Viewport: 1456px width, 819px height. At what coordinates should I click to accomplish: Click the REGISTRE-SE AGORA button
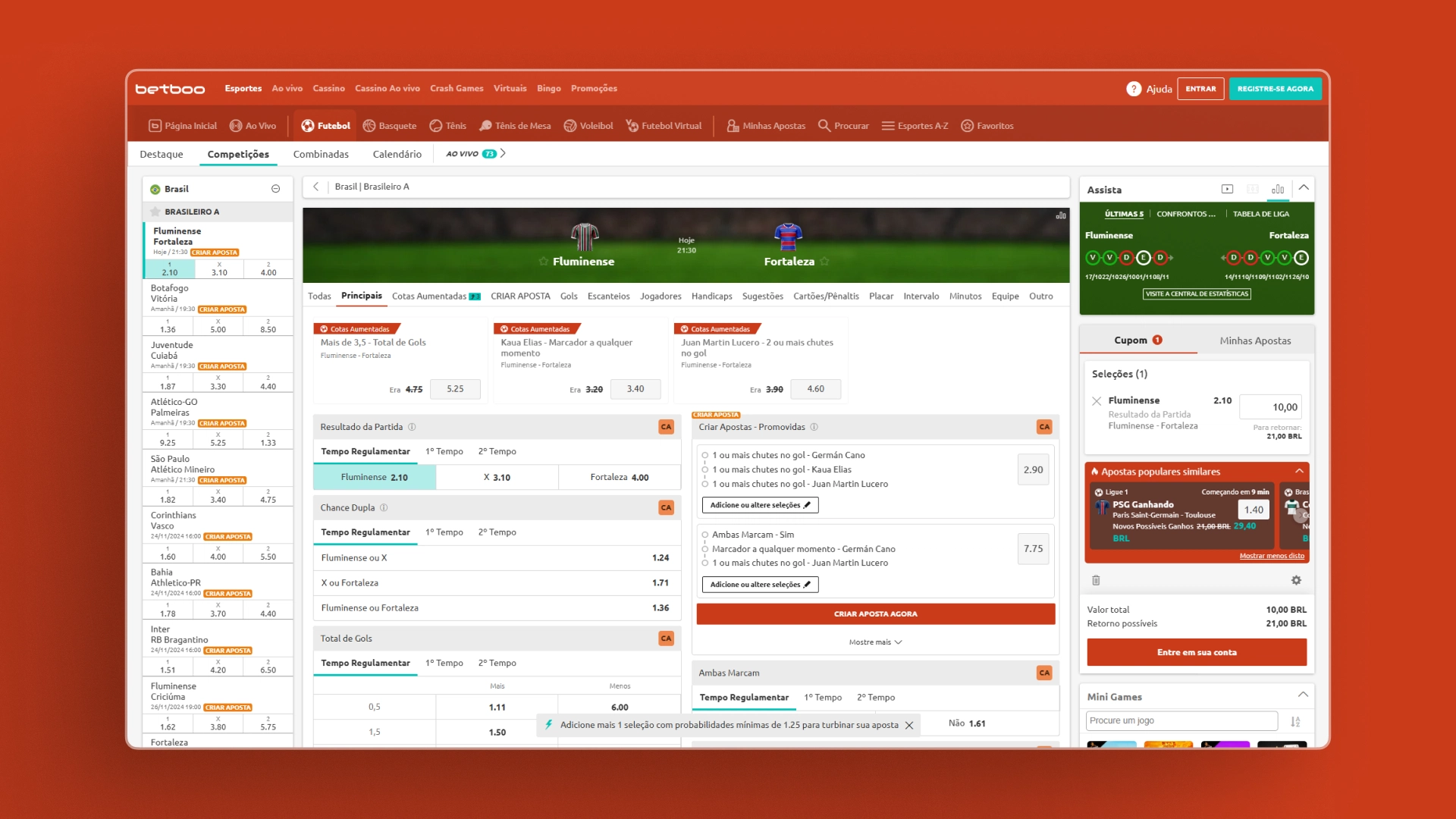[x=1275, y=89]
